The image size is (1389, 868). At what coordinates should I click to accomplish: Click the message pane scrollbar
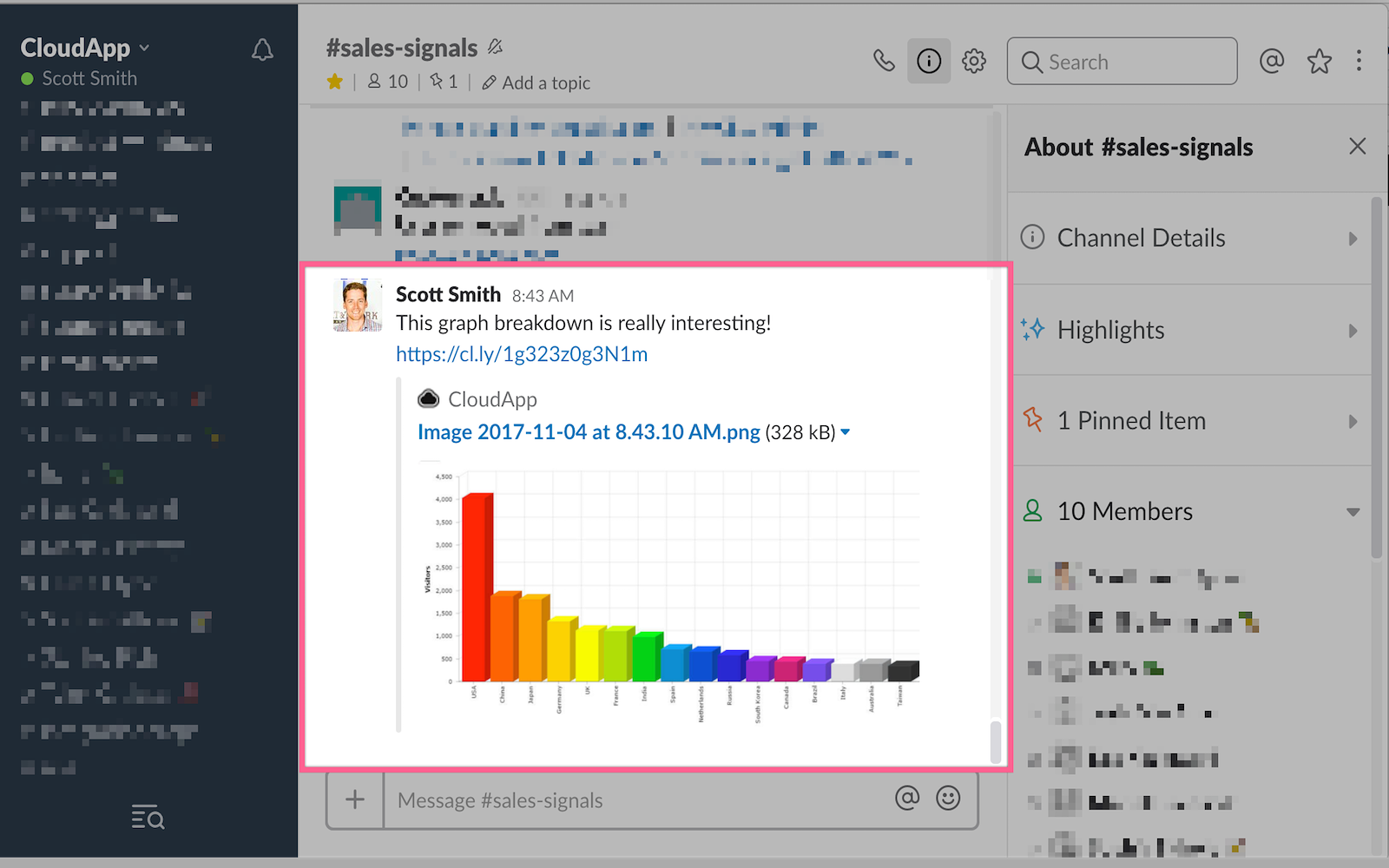point(996,742)
